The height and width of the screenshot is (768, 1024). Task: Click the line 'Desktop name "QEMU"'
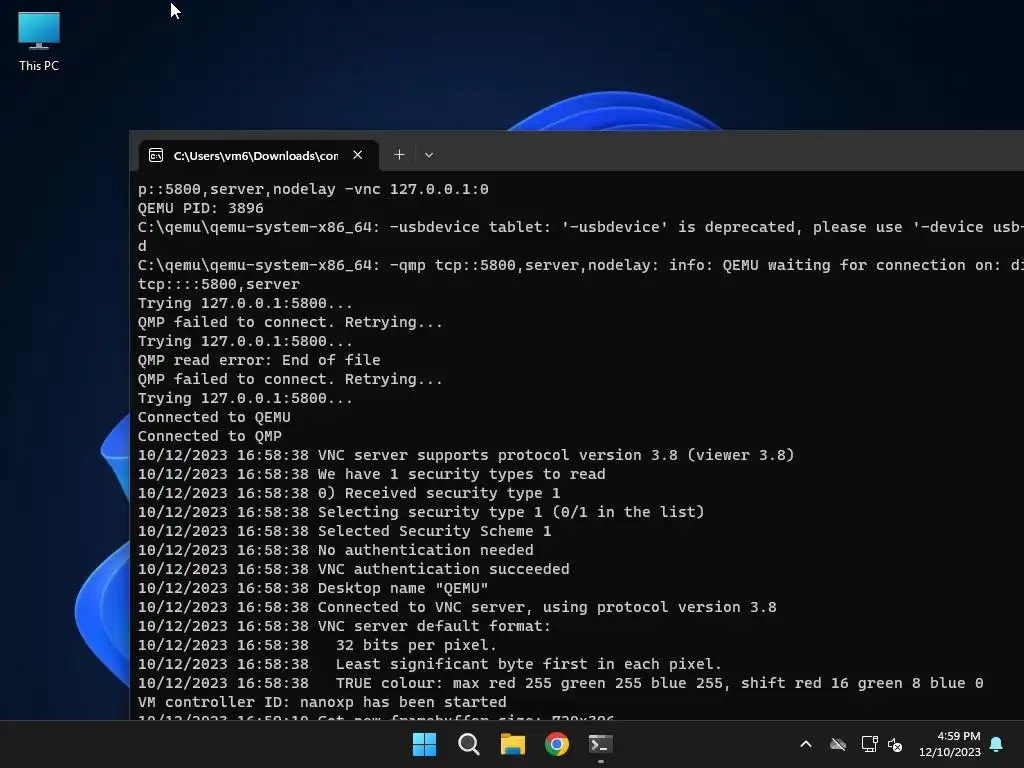tap(313, 588)
